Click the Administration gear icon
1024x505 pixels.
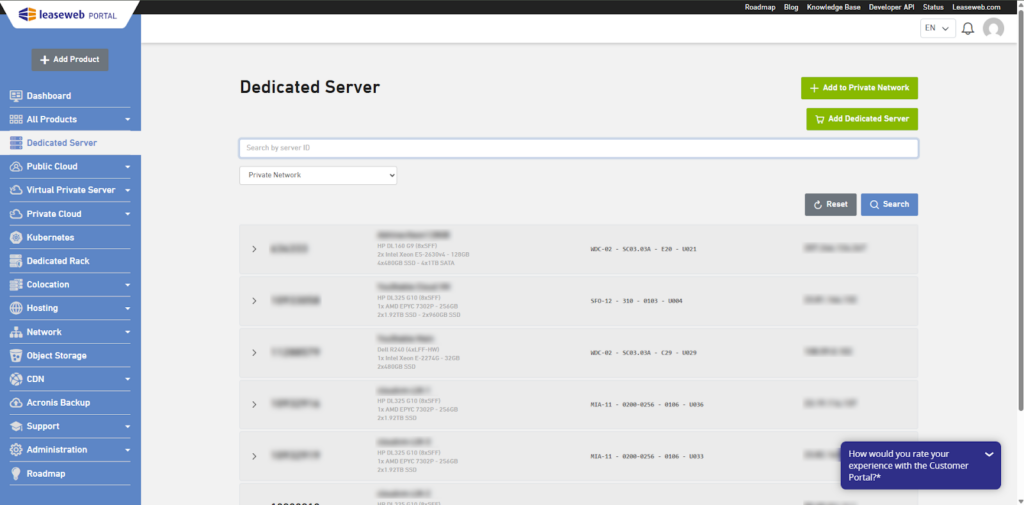pyautogui.click(x=16, y=449)
